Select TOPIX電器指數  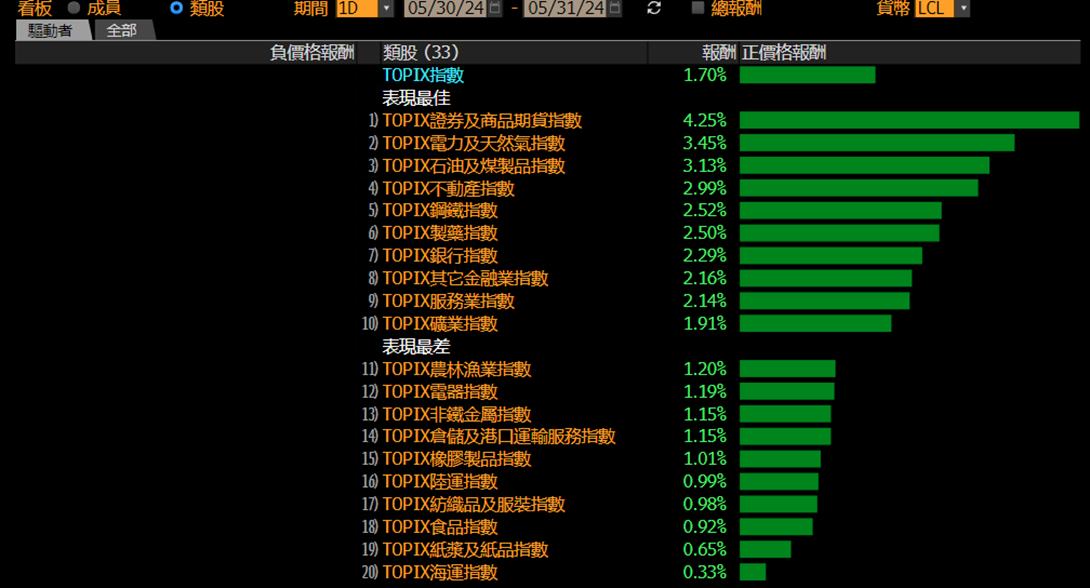pyautogui.click(x=440, y=391)
